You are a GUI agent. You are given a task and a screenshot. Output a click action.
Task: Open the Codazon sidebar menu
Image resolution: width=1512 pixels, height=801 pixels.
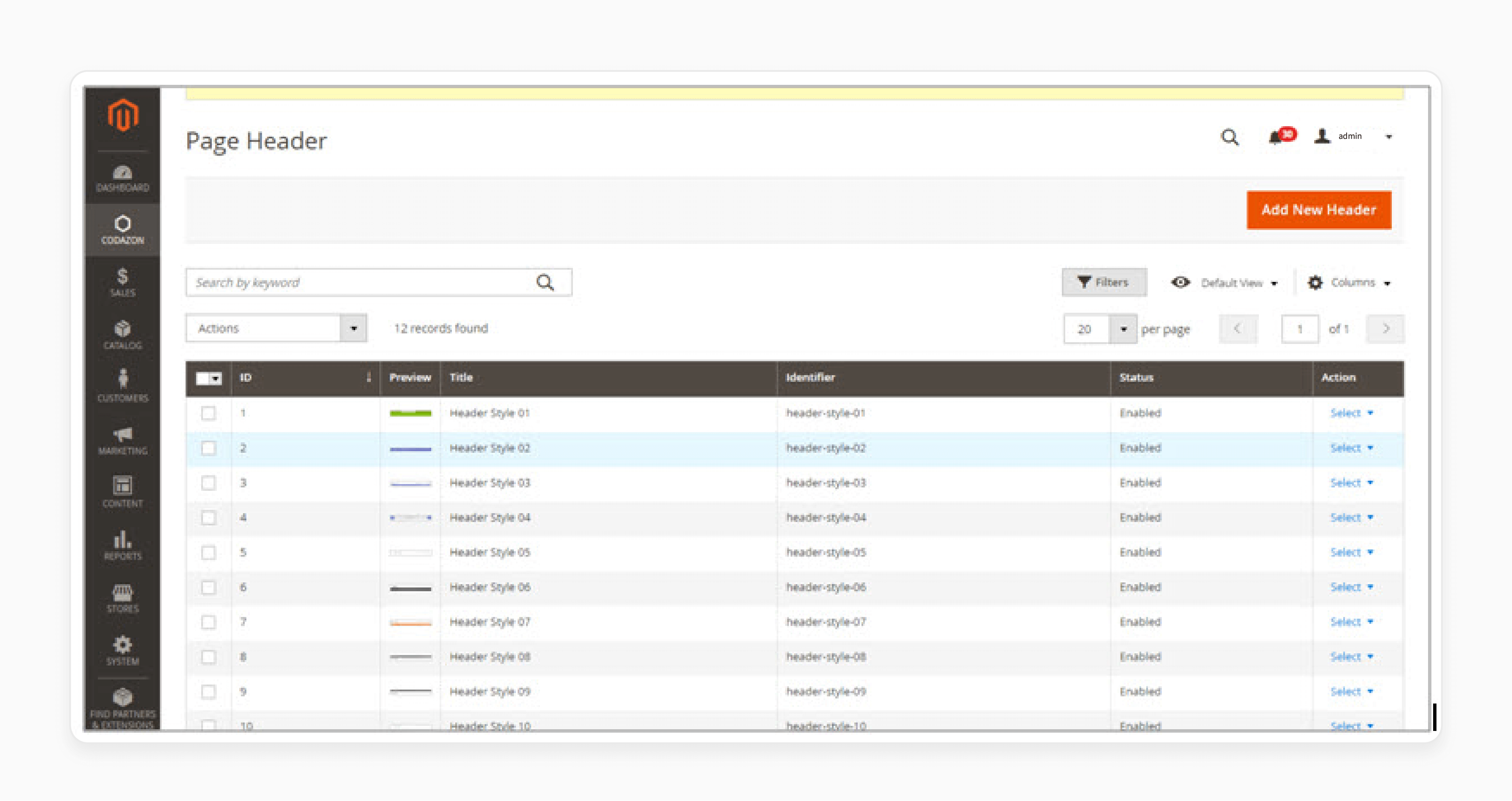click(123, 230)
